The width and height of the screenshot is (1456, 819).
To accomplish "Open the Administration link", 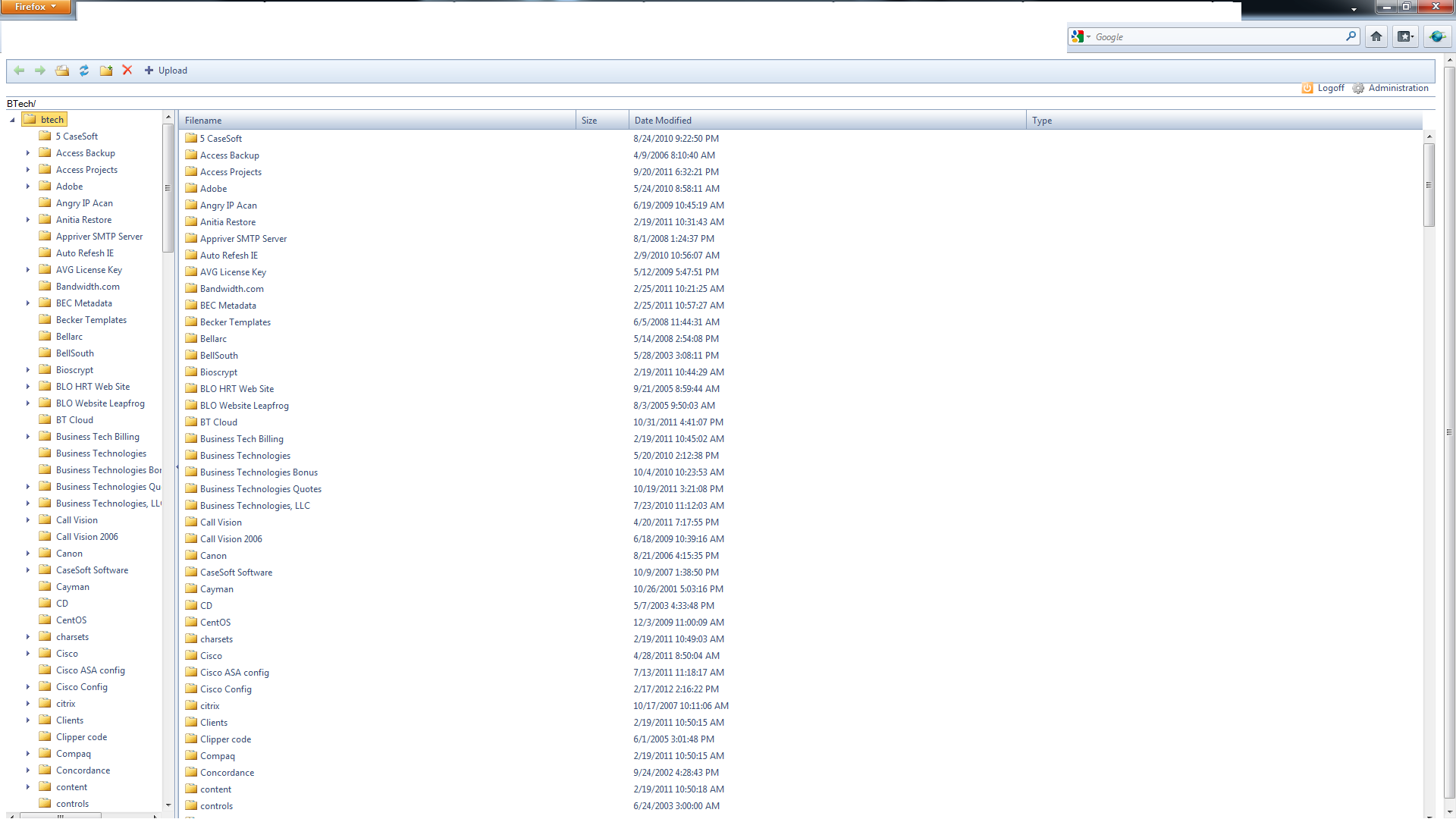I will pos(1398,88).
